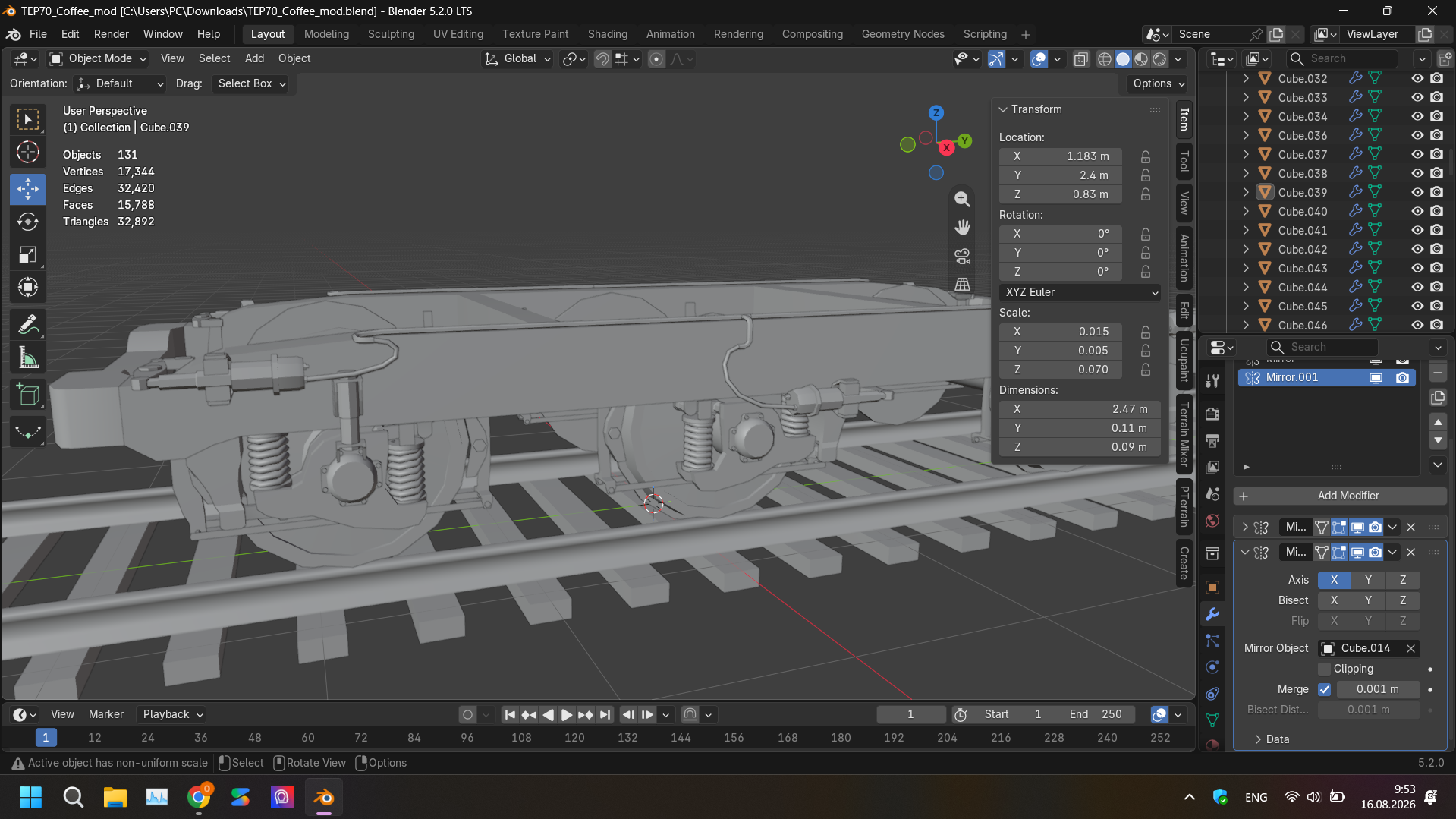This screenshot has width=1456, height=819.
Task: Disable Cube.044 in renders camera icon
Action: click(x=1436, y=287)
